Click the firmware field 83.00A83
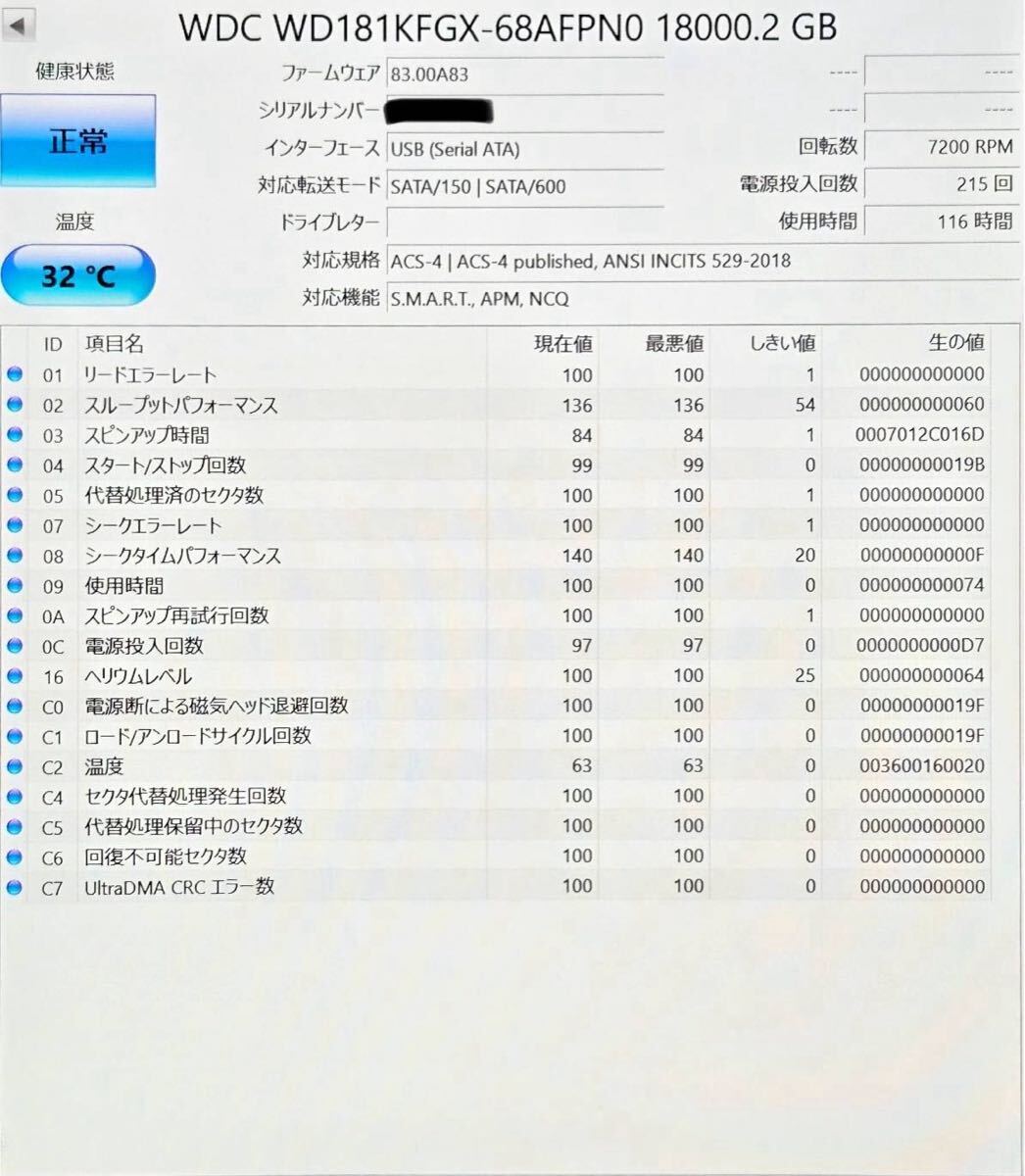Screen dimensions: 1025x1176 pyautogui.click(x=525, y=73)
